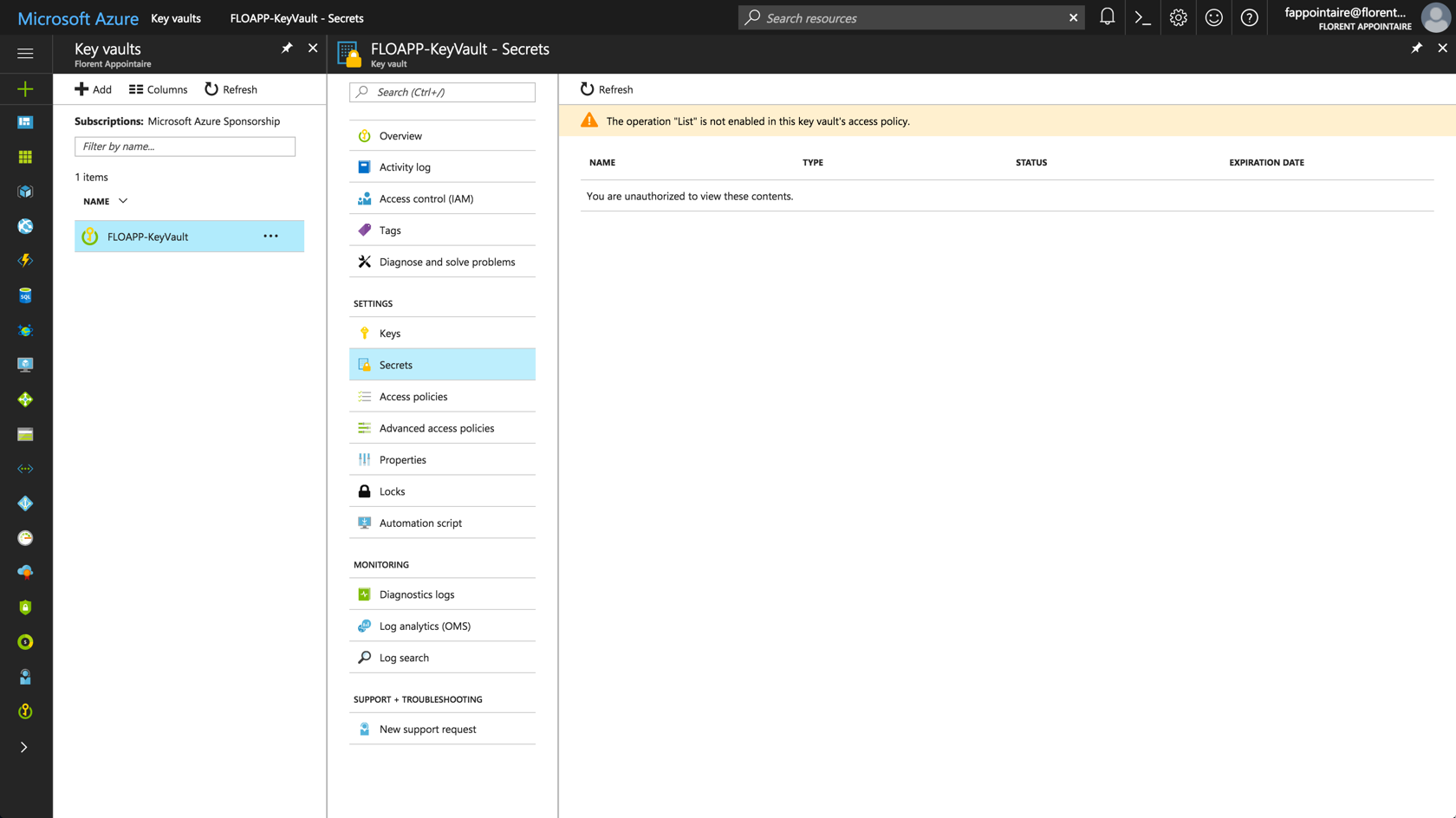Screen dimensions: 1456x818
Task: Select FLOAPP-KeyVault in the list
Action: 189,237
